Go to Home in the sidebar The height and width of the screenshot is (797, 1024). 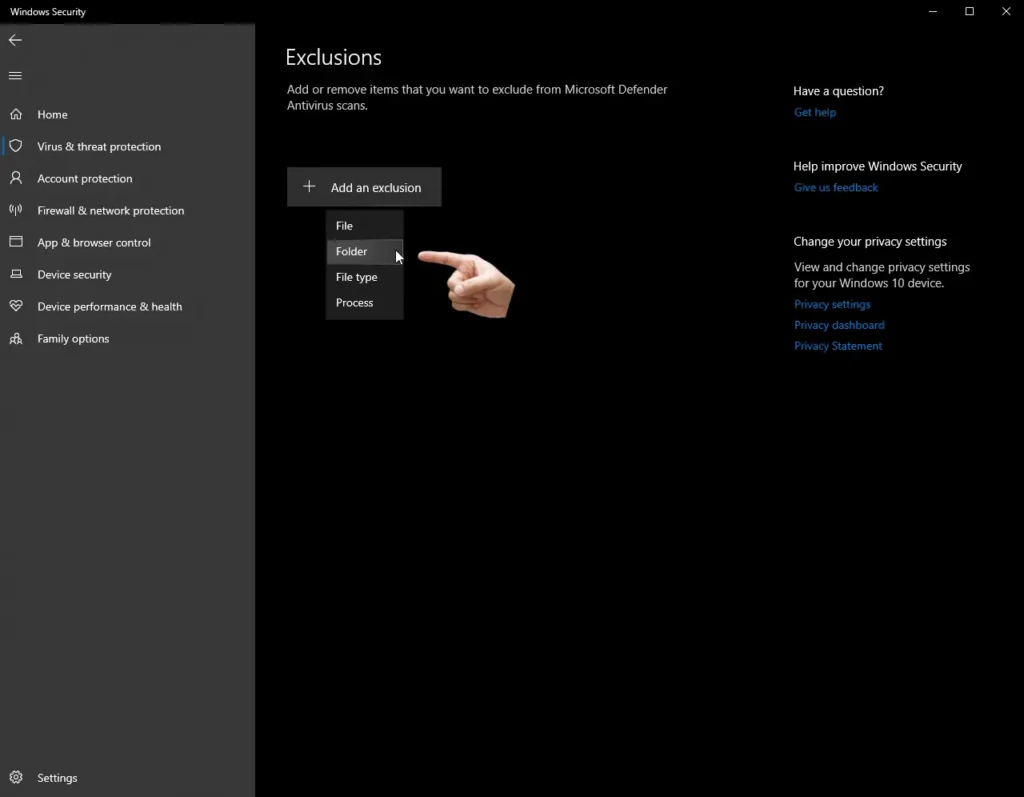pos(52,114)
